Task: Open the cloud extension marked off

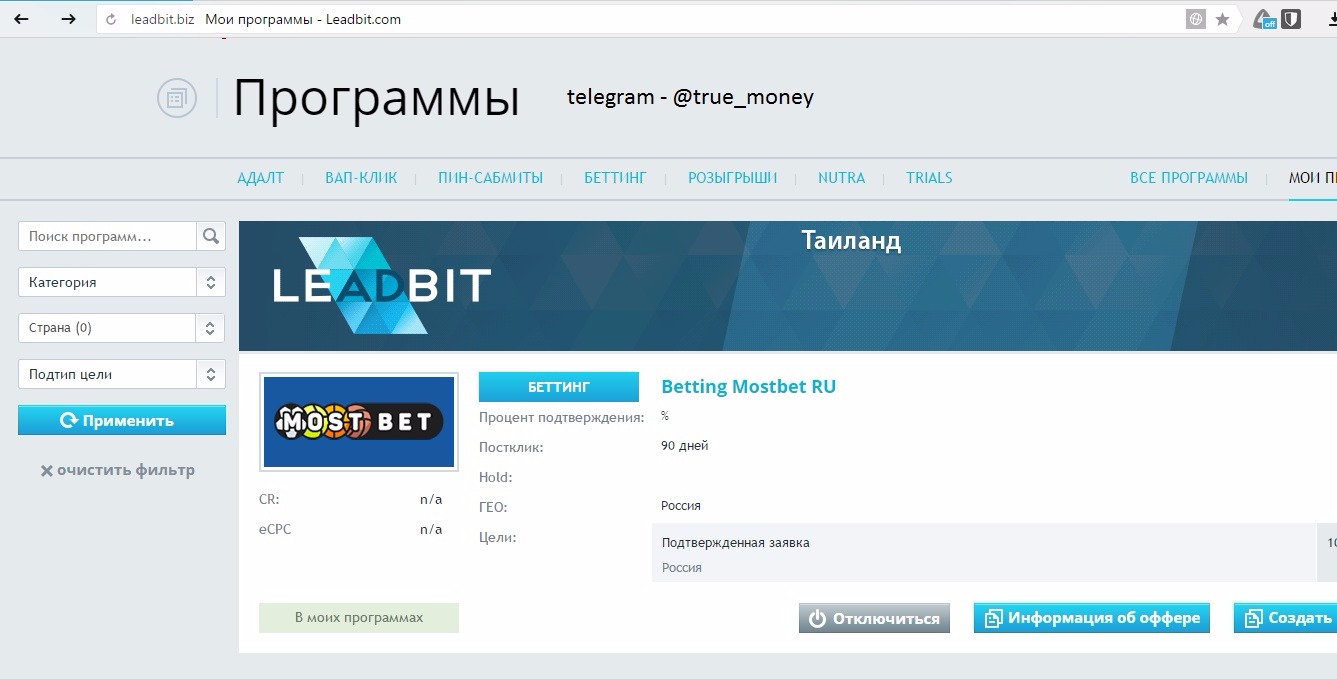Action: click(x=1265, y=19)
